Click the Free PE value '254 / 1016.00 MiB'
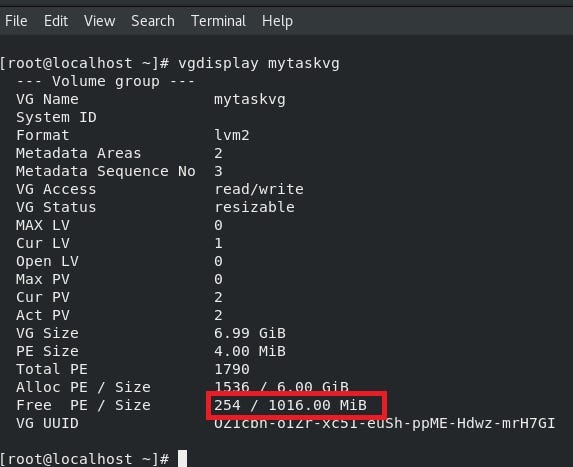The image size is (573, 467). pos(290,405)
